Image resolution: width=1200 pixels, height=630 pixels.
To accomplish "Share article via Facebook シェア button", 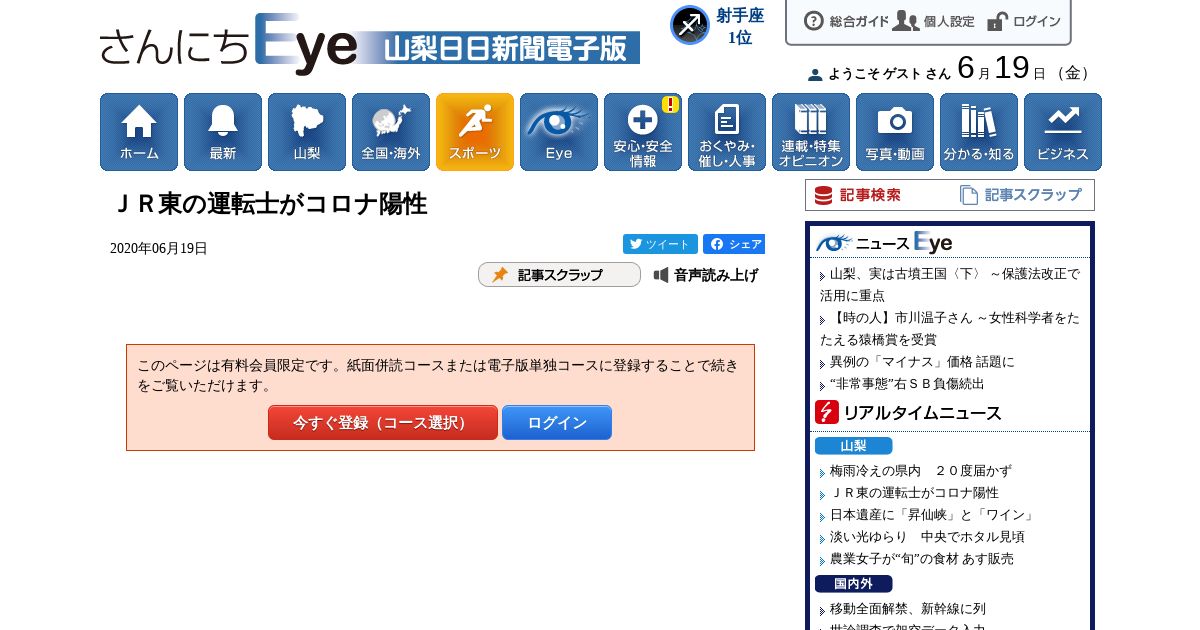I will point(734,244).
